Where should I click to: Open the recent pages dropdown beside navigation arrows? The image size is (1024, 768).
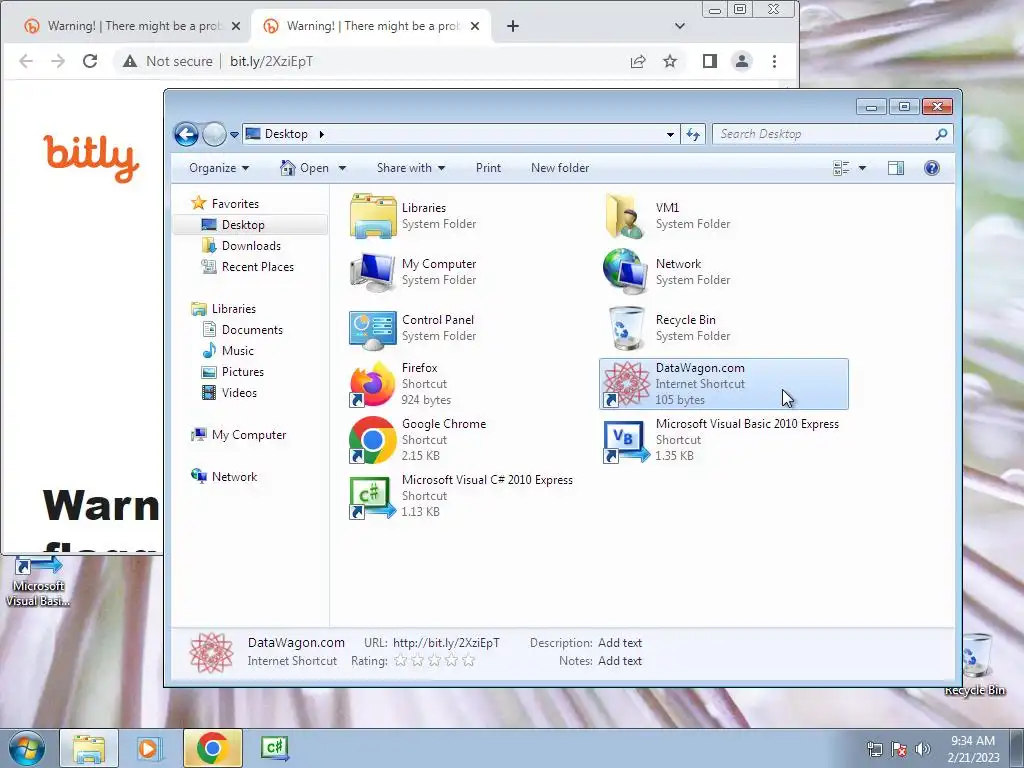pos(234,135)
